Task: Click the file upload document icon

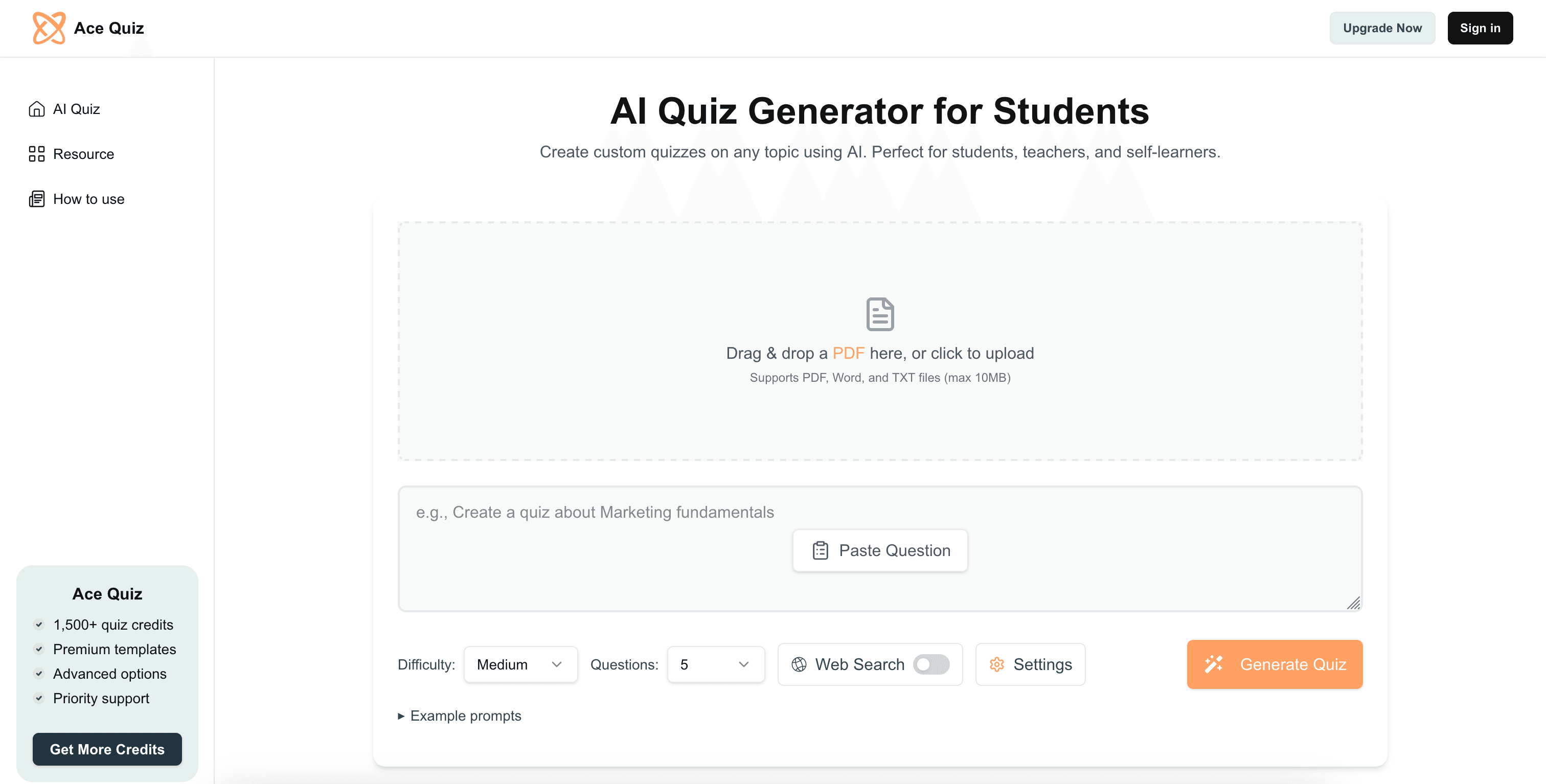Action: coord(880,314)
